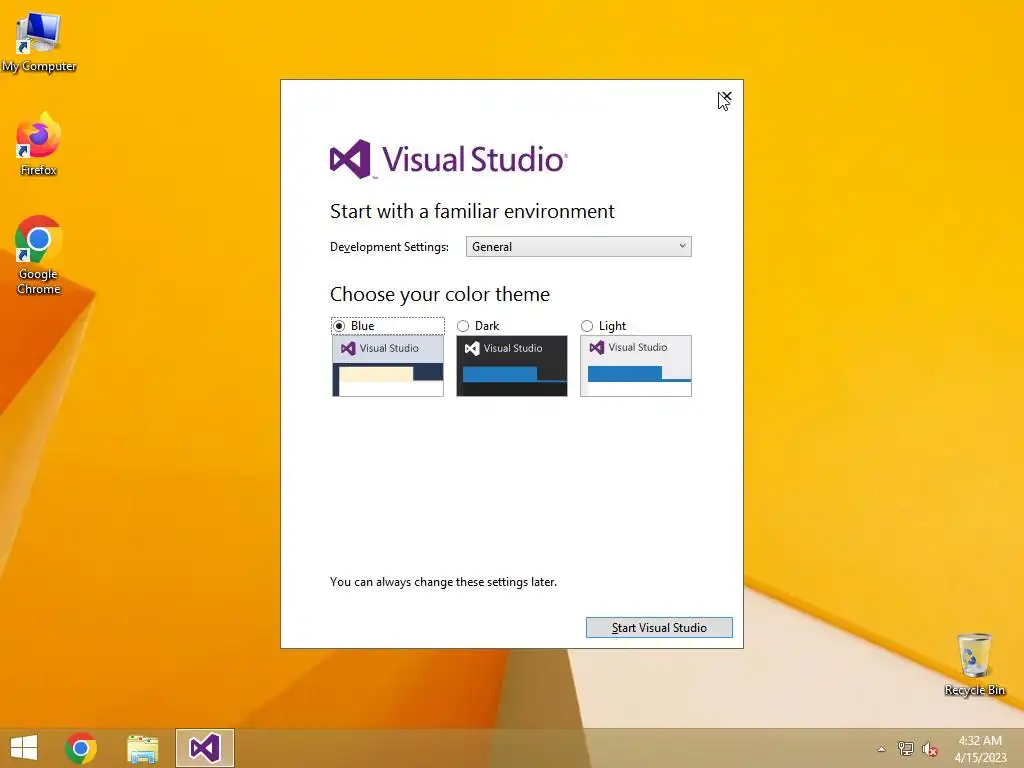Close the Visual Studio setup dialog
This screenshot has width=1024, height=768.
click(726, 97)
